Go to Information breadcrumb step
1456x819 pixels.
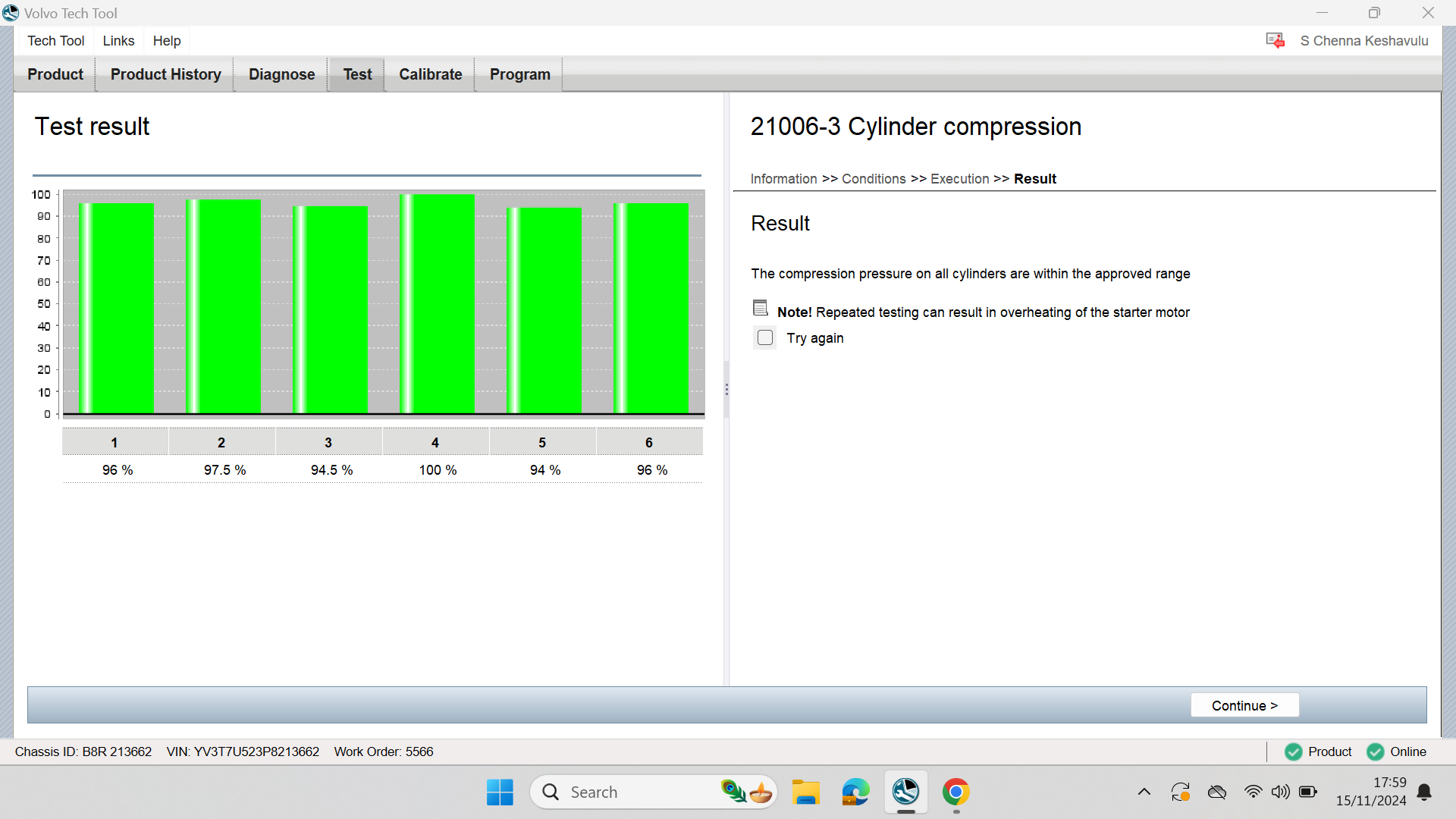coord(783,179)
